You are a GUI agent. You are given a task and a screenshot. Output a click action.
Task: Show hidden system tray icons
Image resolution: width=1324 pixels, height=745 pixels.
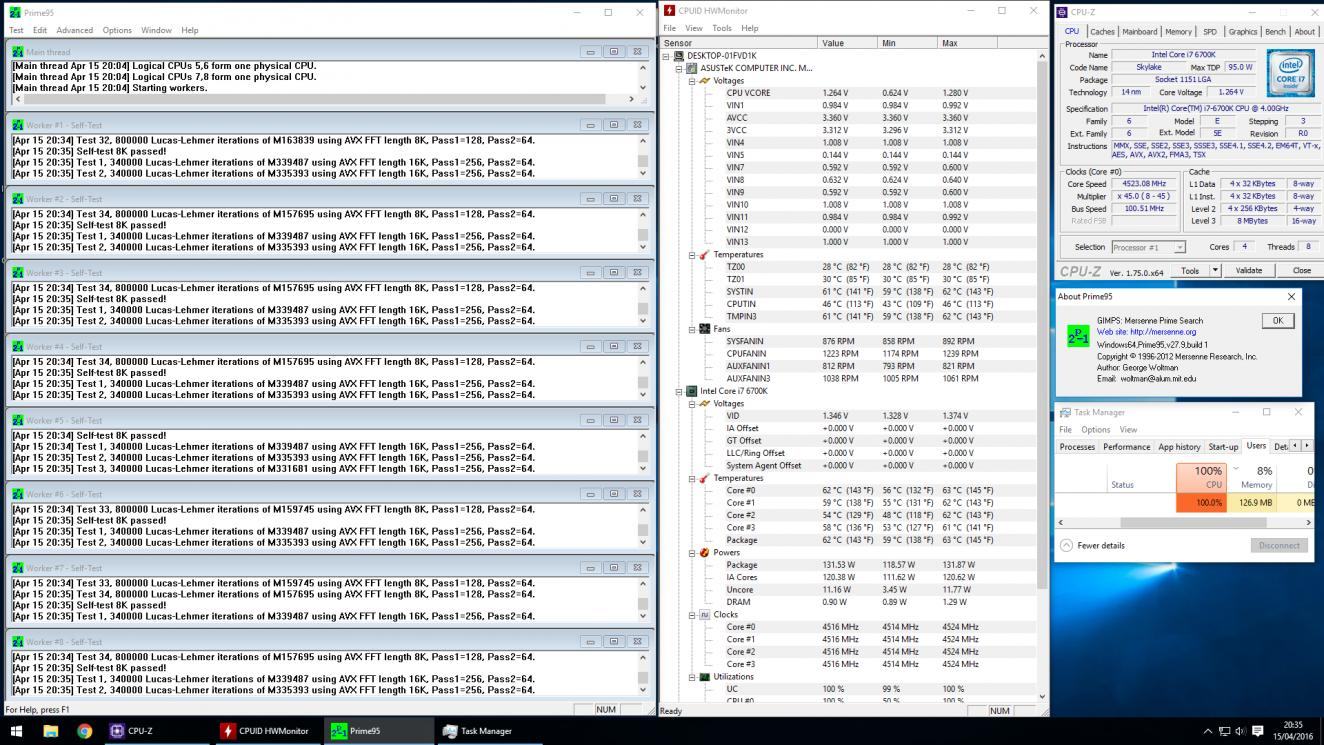point(1207,731)
